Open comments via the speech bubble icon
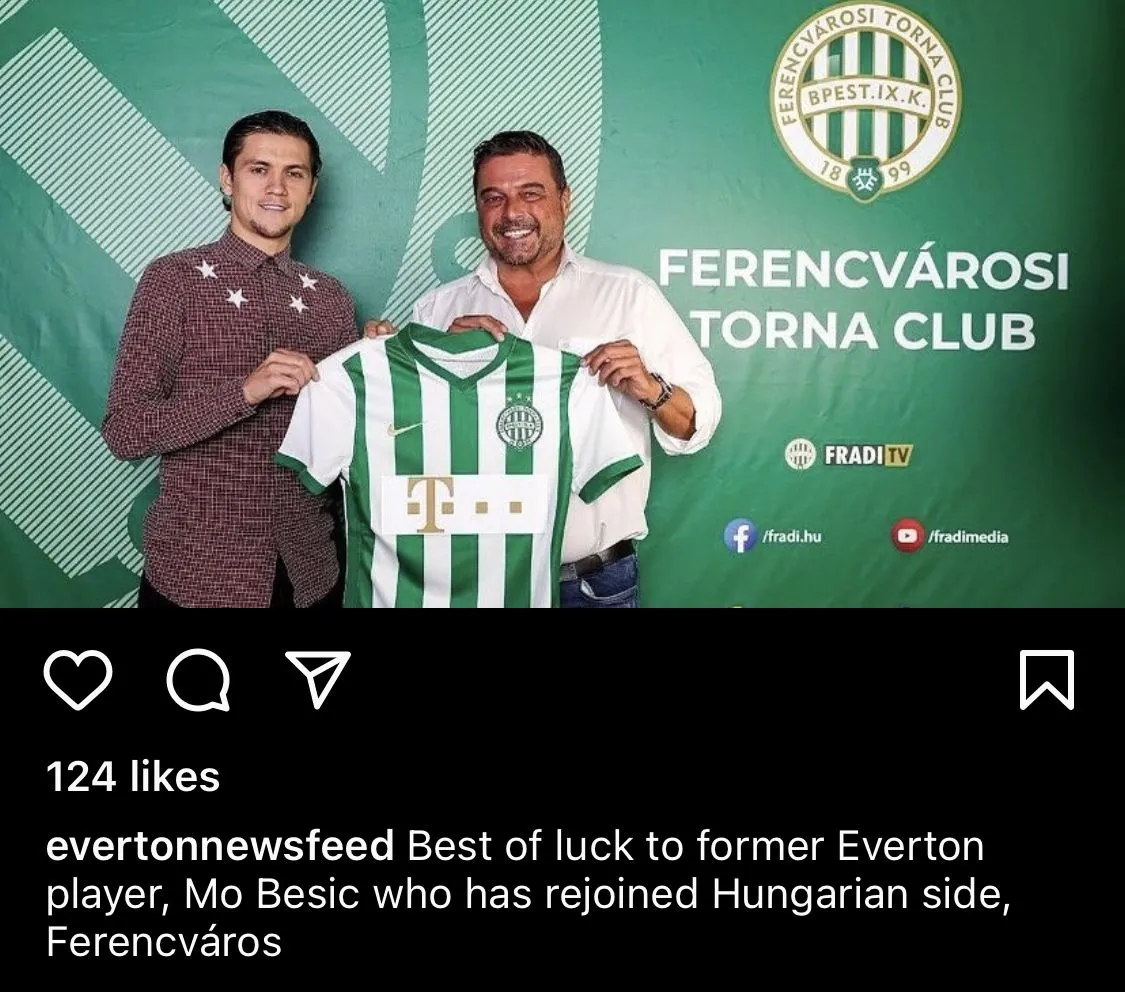1125x992 pixels. tap(199, 679)
